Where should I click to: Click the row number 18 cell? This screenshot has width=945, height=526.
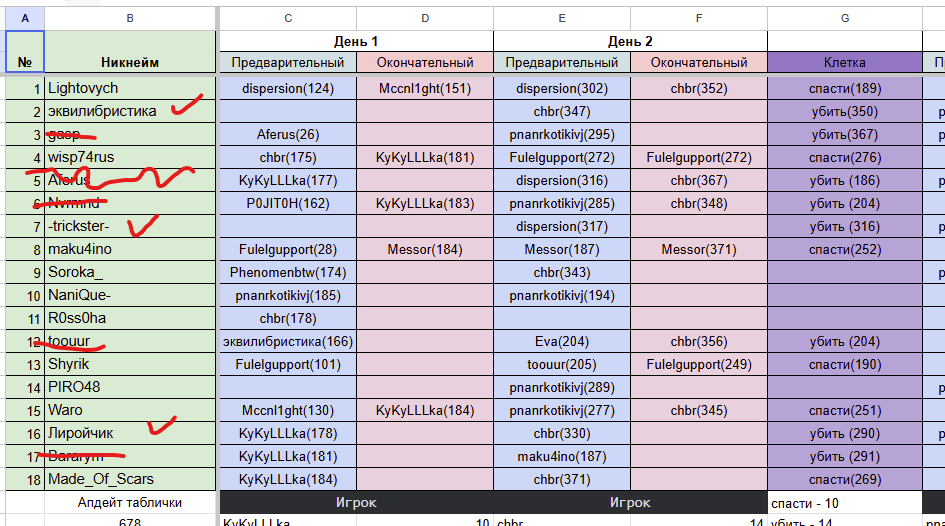[x=24, y=479]
